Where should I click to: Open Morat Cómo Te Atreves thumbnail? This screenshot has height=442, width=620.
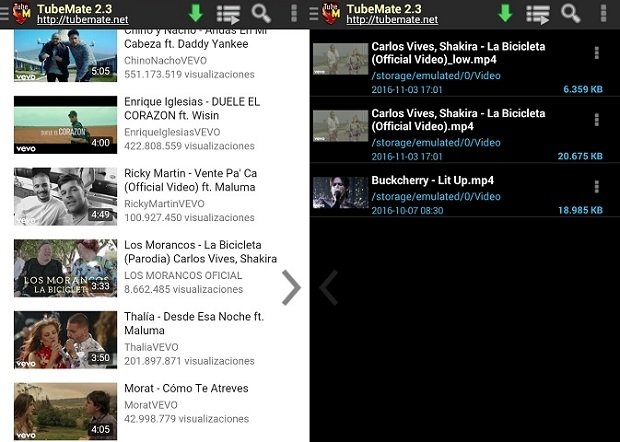[66, 411]
